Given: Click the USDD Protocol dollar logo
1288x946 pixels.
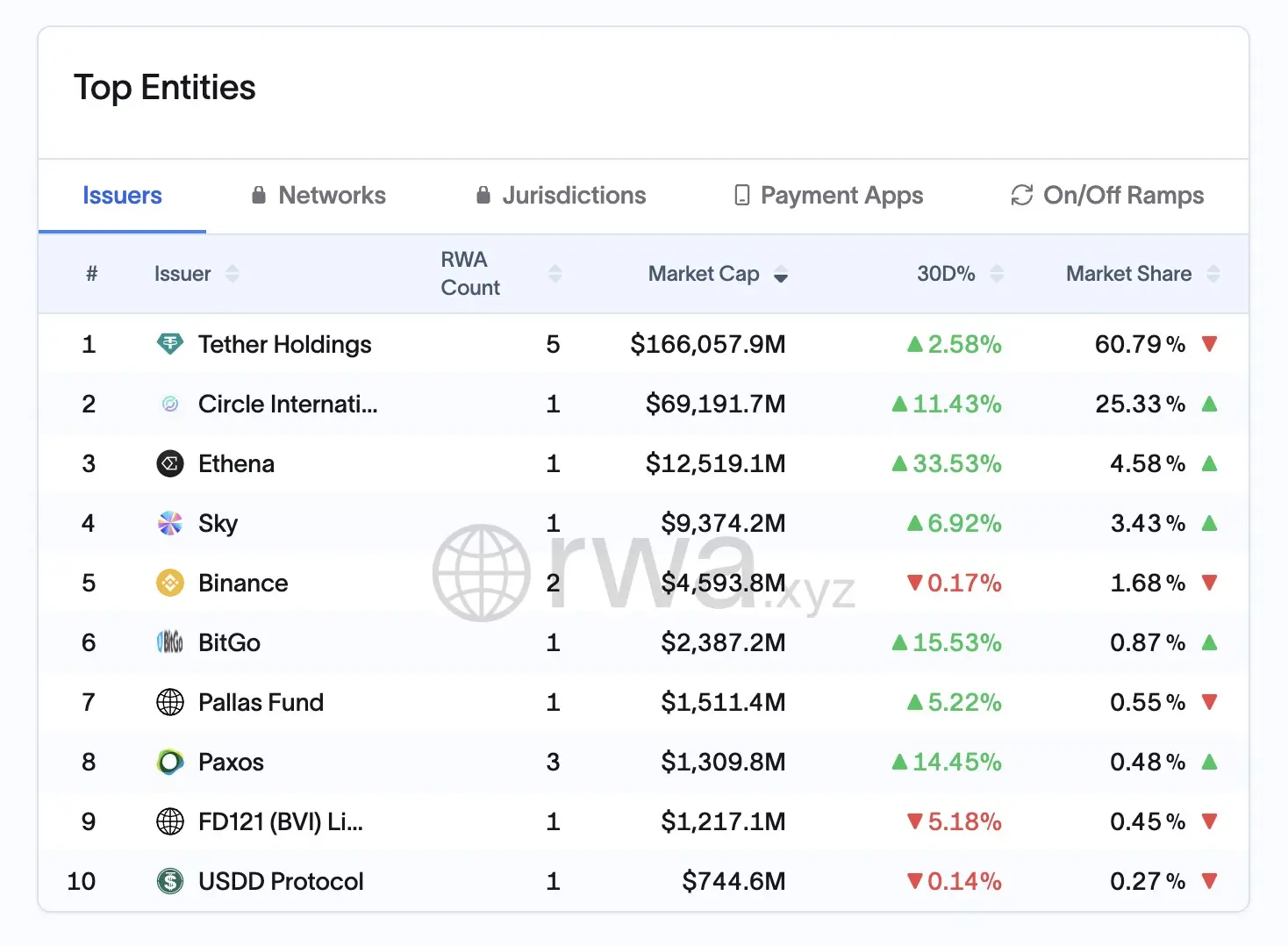Looking at the screenshot, I should pyautogui.click(x=170, y=881).
